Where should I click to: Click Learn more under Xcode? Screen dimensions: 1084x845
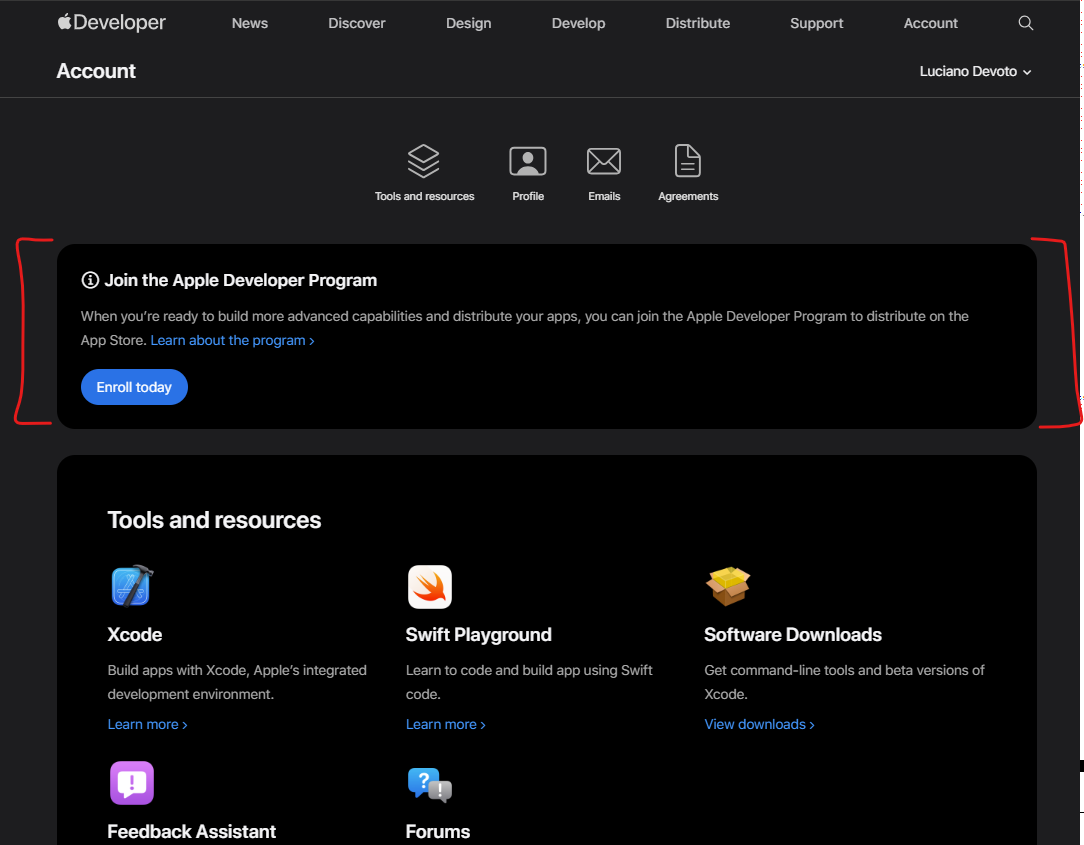[147, 725]
